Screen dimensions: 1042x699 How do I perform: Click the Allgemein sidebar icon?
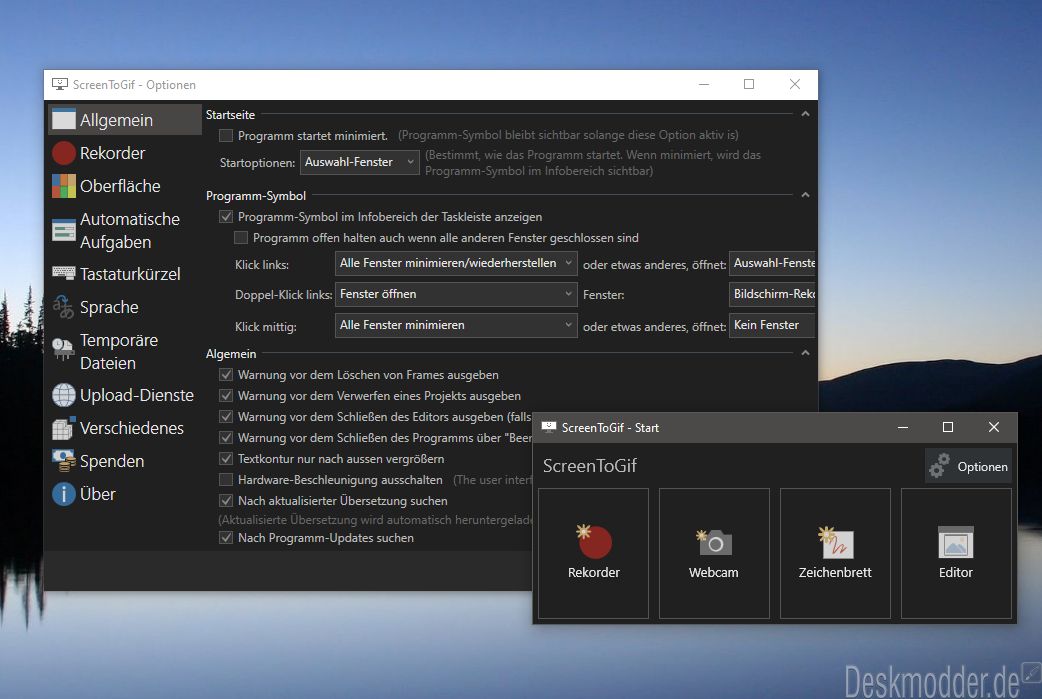pos(64,120)
